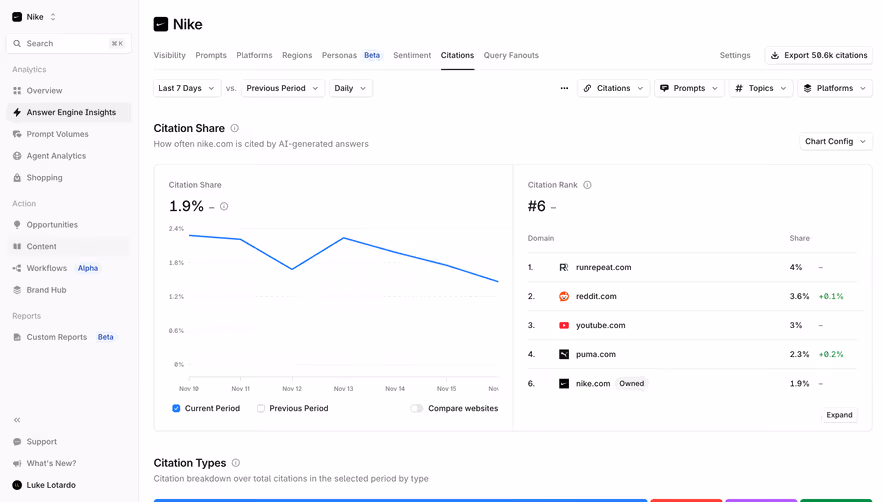Open Overview from the sidebar

[x=44, y=90]
